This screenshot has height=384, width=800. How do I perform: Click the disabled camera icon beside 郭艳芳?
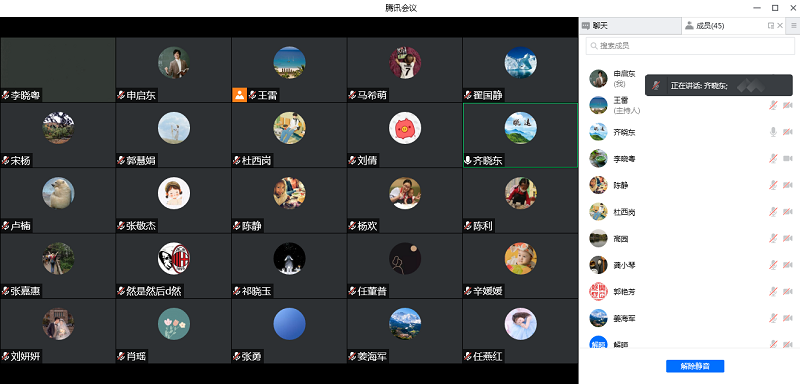[788, 291]
